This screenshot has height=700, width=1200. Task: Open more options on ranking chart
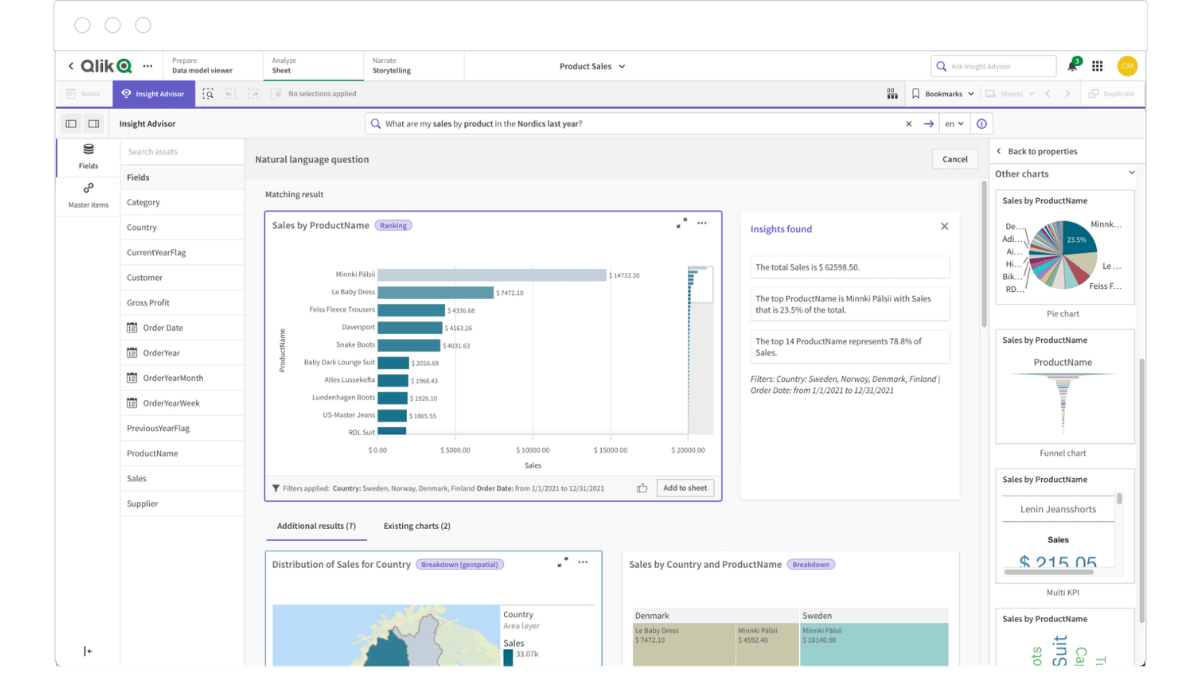(x=702, y=223)
